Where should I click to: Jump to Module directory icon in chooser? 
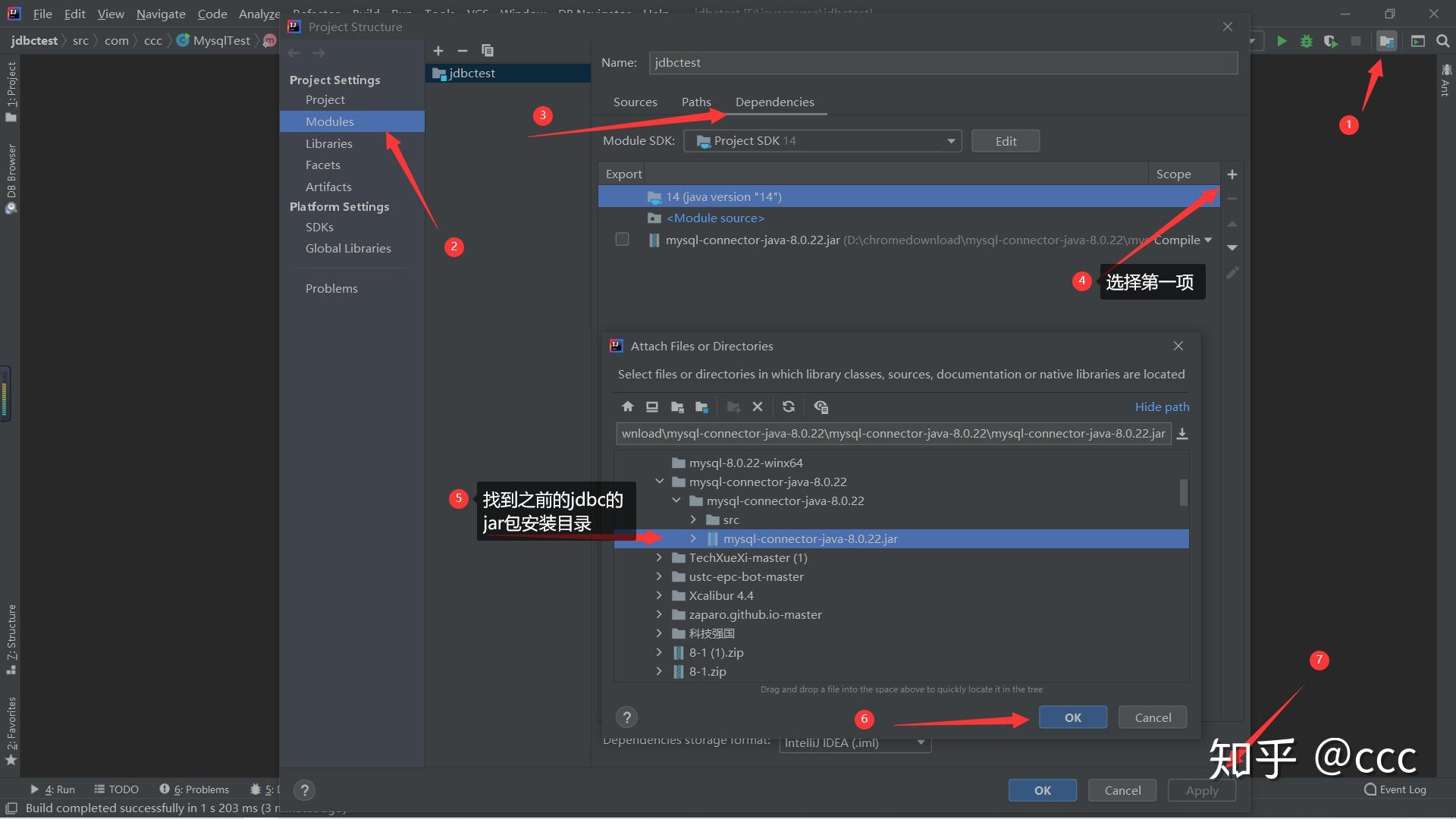701,407
